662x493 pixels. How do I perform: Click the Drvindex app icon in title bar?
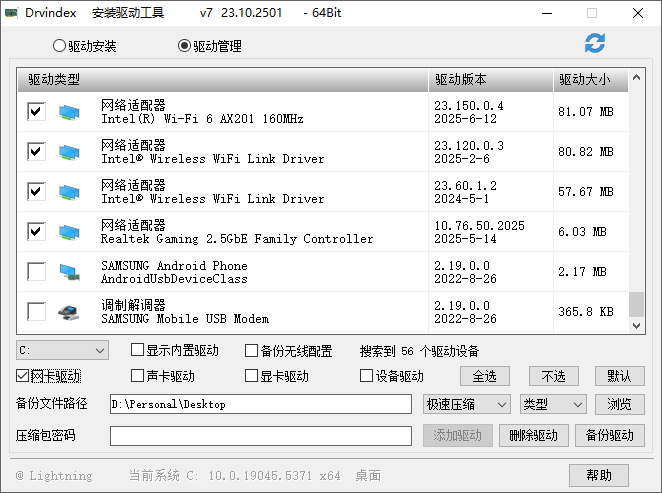click(11, 13)
